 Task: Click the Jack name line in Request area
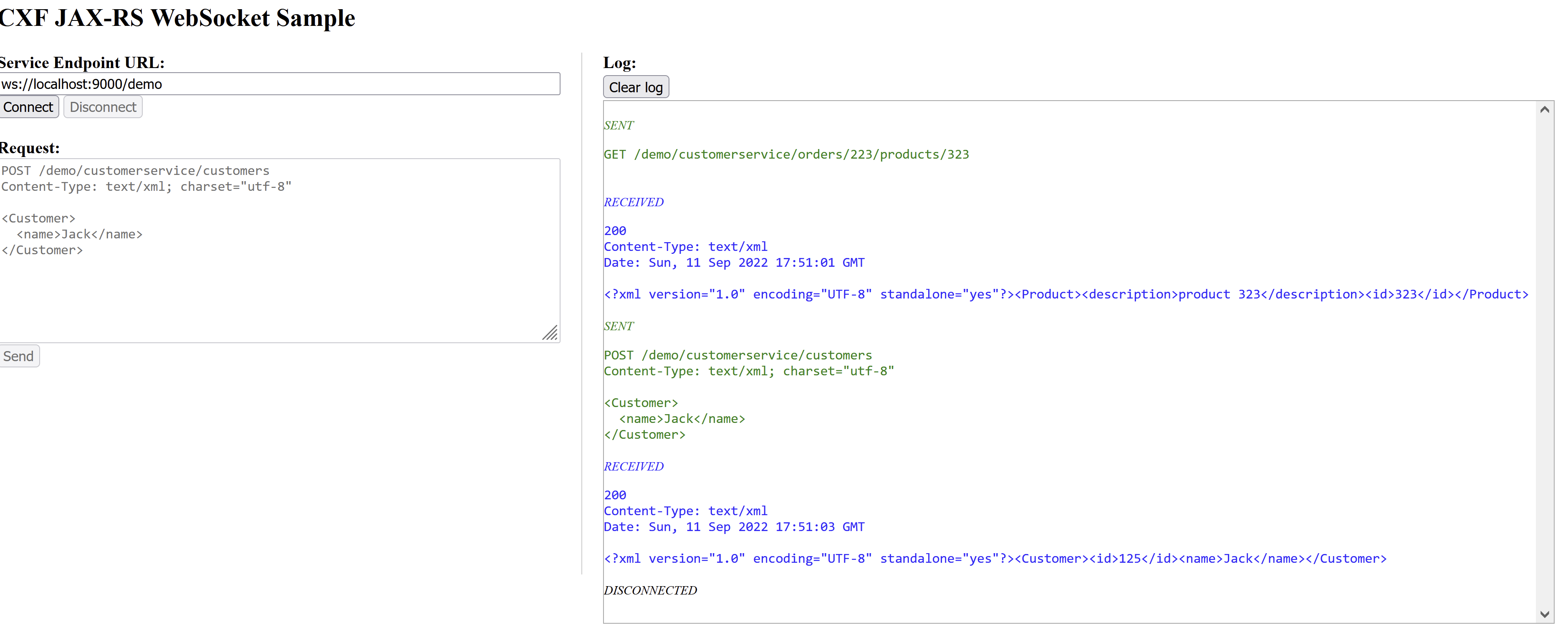pyautogui.click(x=79, y=234)
